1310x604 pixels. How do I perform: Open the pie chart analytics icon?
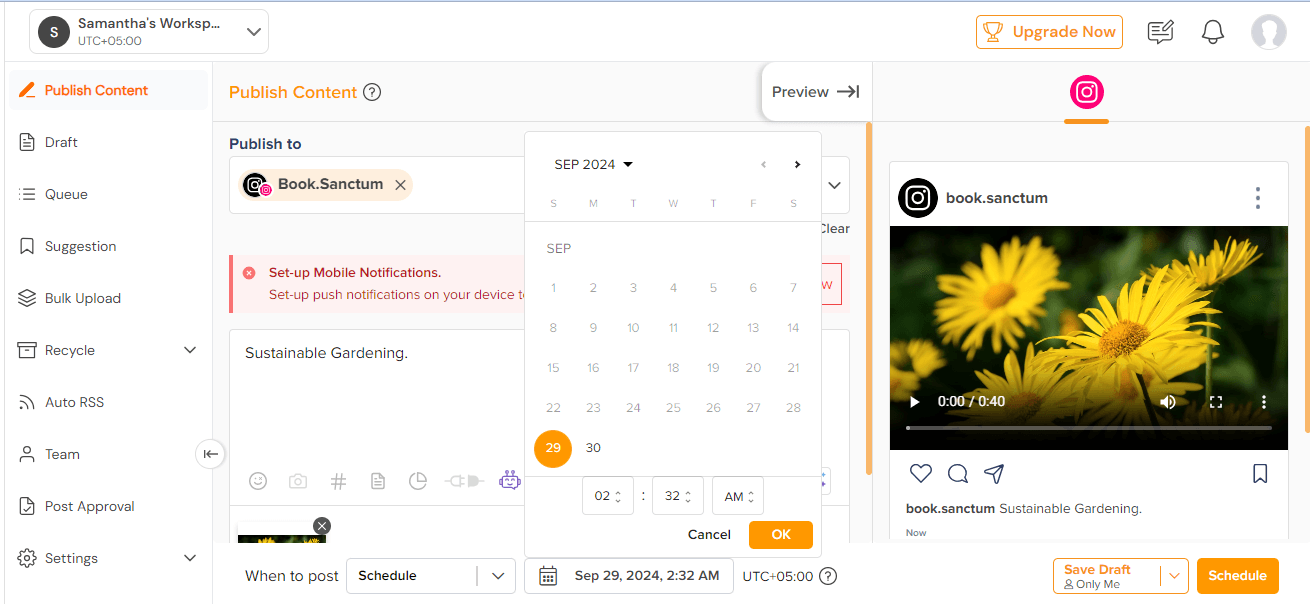(x=418, y=481)
